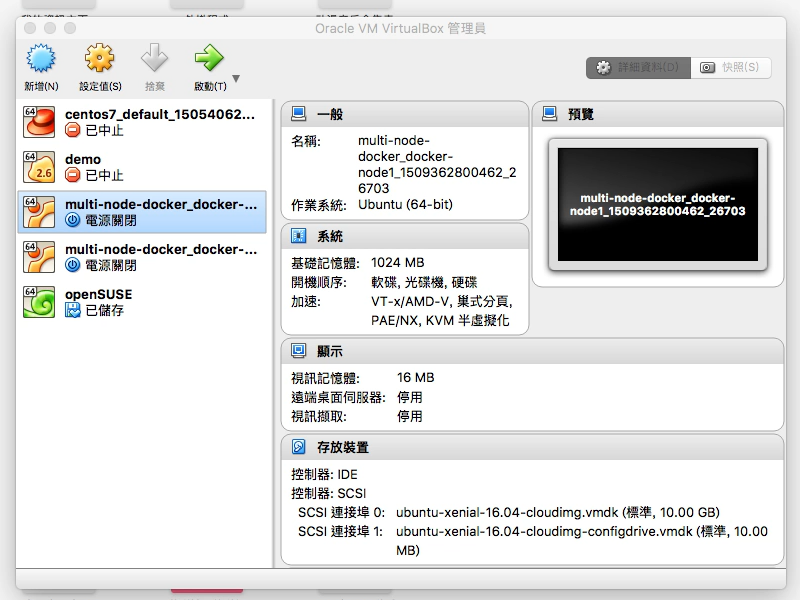
Task: Select the demo VM 2.6 Linux icon
Action: tap(39, 167)
